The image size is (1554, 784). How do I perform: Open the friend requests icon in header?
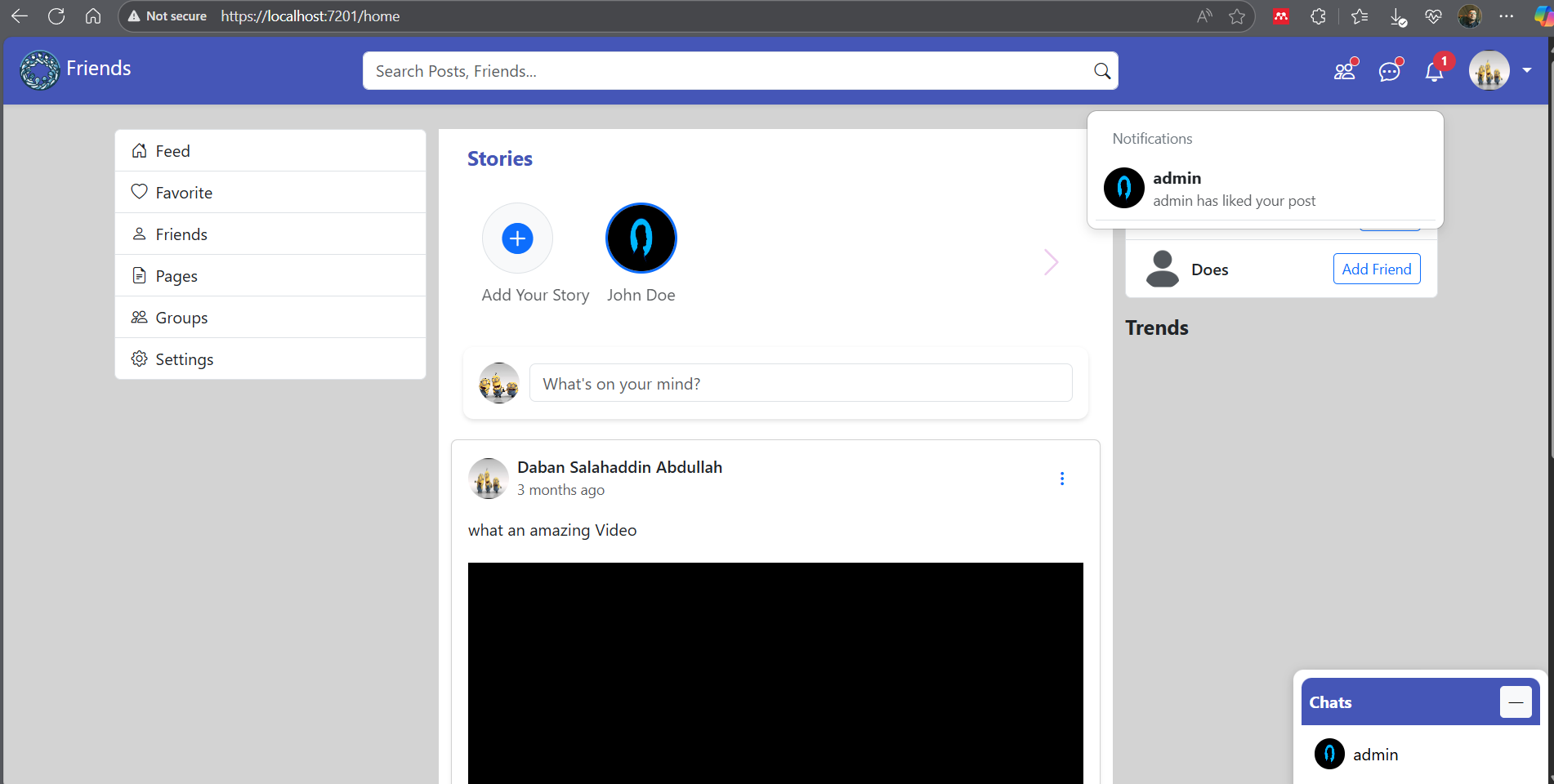[x=1344, y=72]
